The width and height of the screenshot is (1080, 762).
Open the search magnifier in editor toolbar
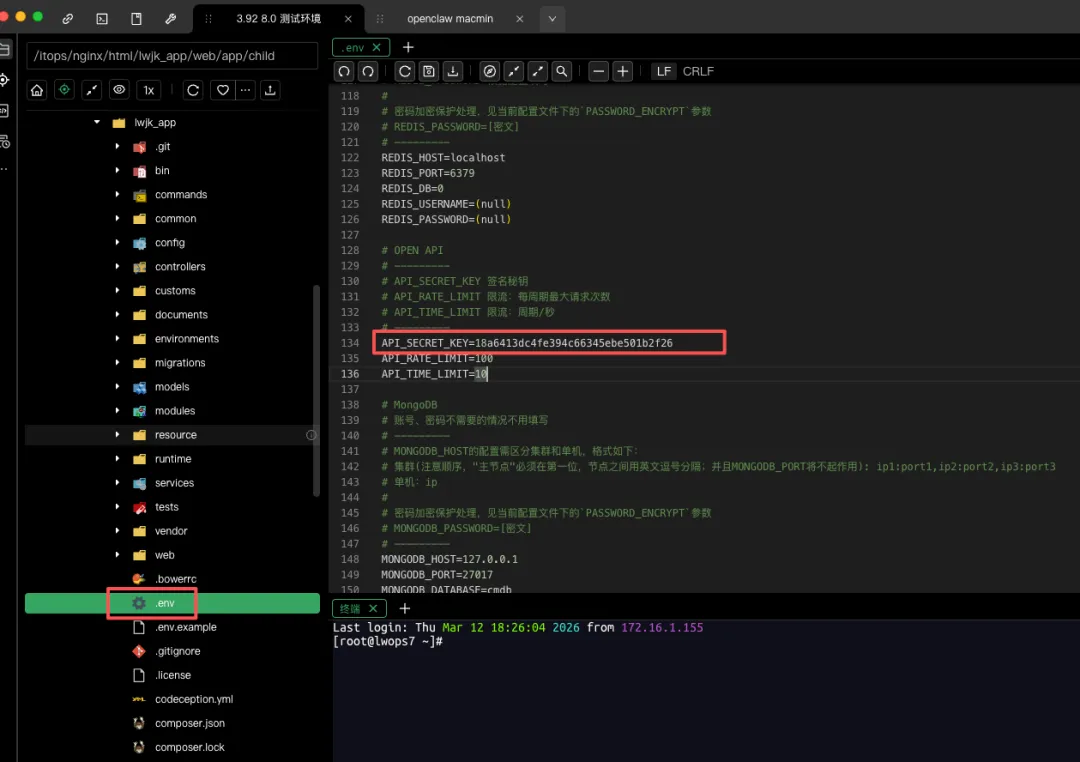(x=562, y=72)
